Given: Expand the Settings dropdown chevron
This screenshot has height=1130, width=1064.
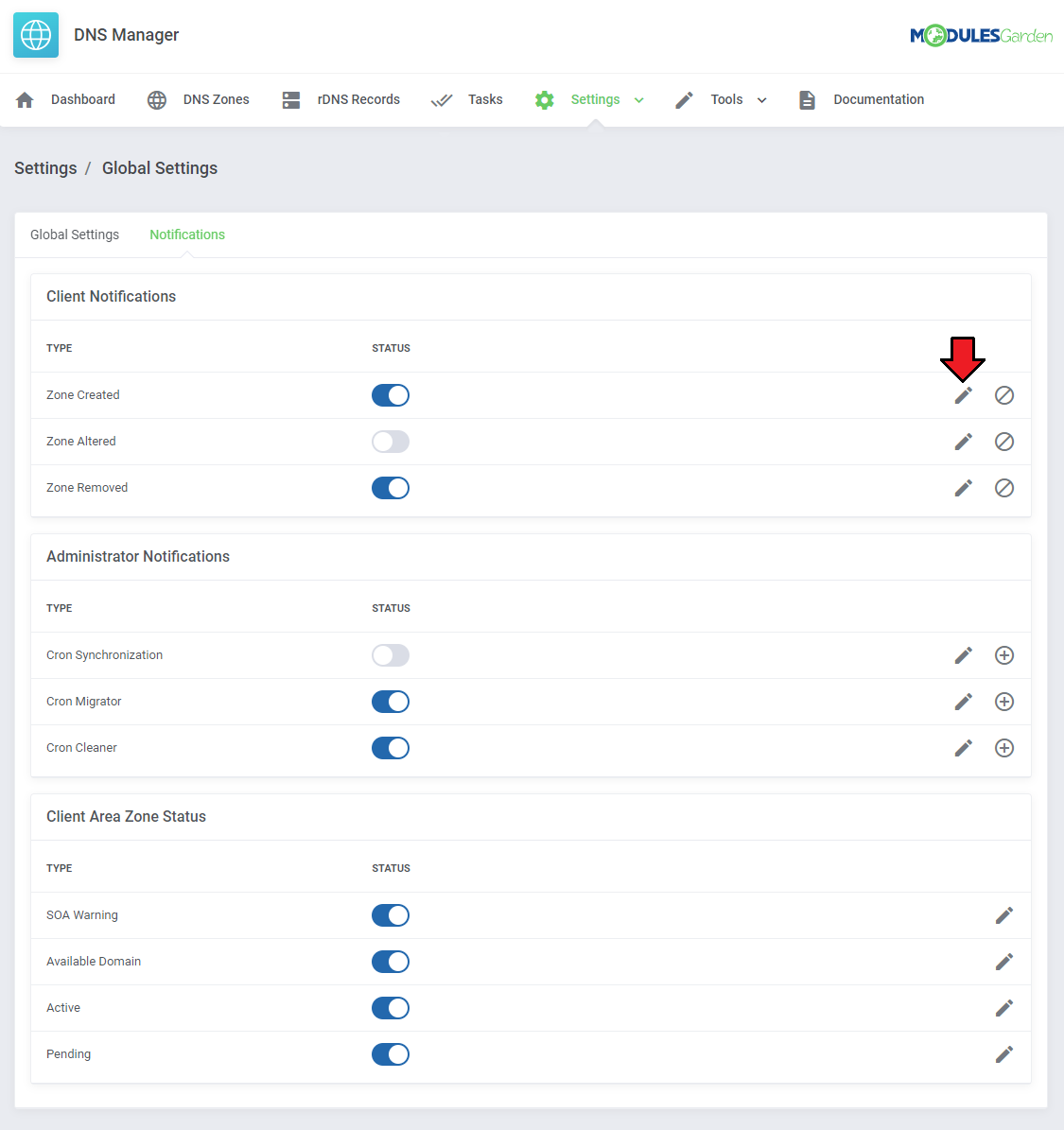Looking at the screenshot, I should [638, 100].
